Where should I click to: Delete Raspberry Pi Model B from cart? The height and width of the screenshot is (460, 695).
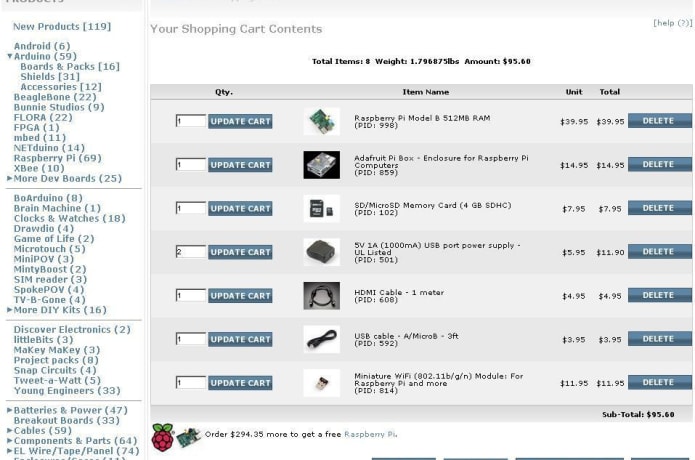658,121
